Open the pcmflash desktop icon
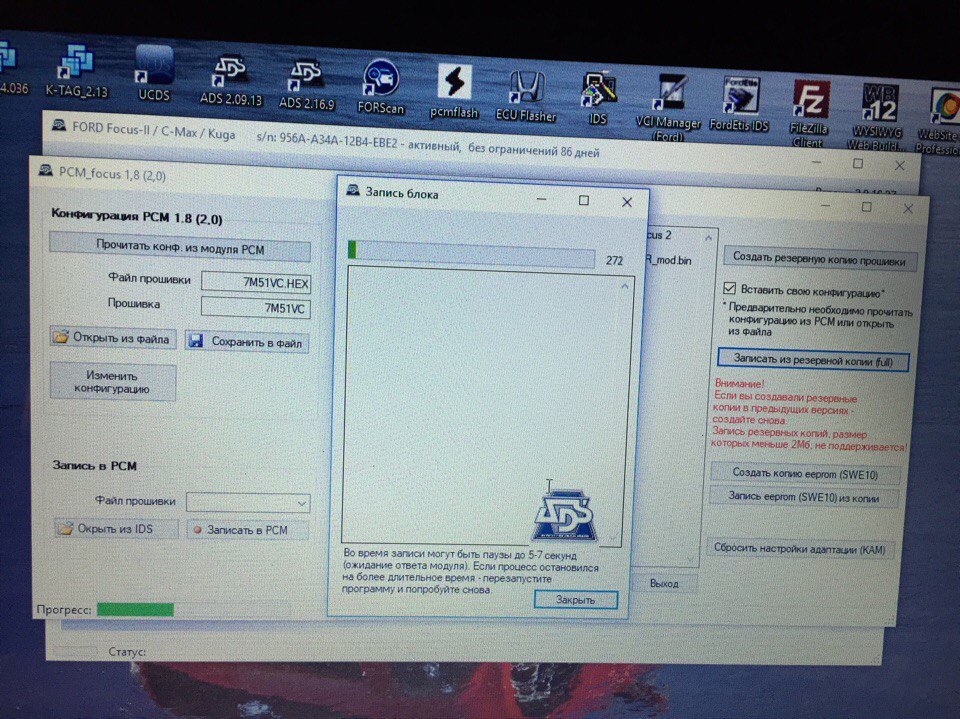 pyautogui.click(x=454, y=91)
